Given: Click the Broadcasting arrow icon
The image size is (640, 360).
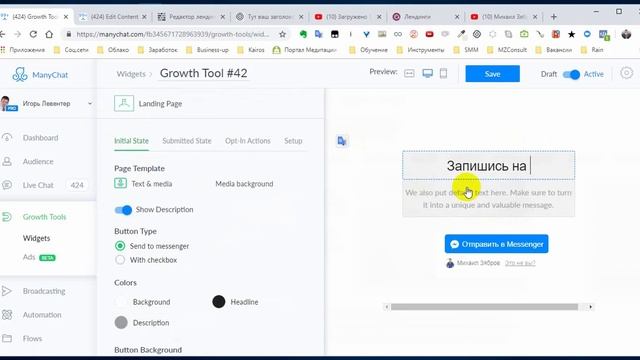Looking at the screenshot, I should coord(7,291).
